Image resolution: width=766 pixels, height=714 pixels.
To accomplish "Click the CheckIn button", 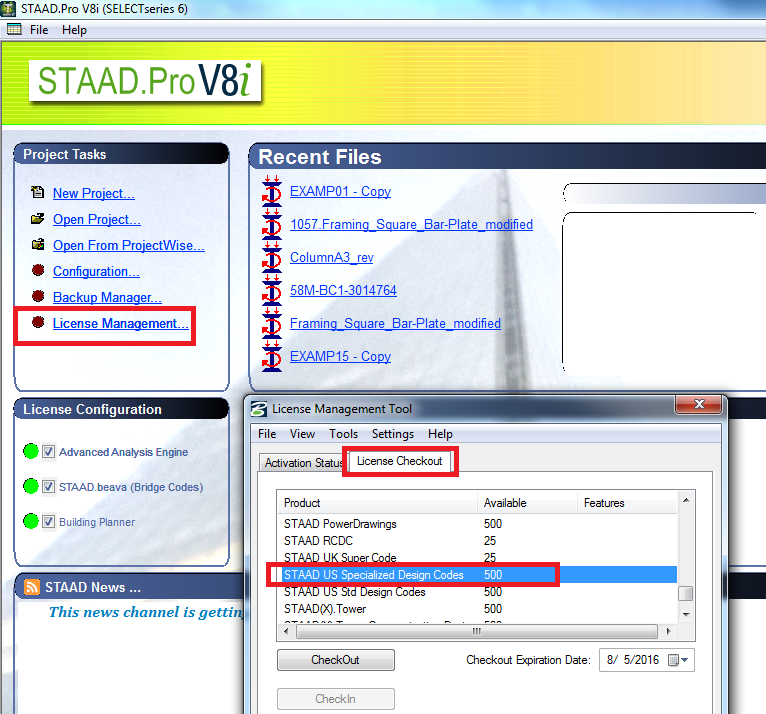I will pos(336,699).
